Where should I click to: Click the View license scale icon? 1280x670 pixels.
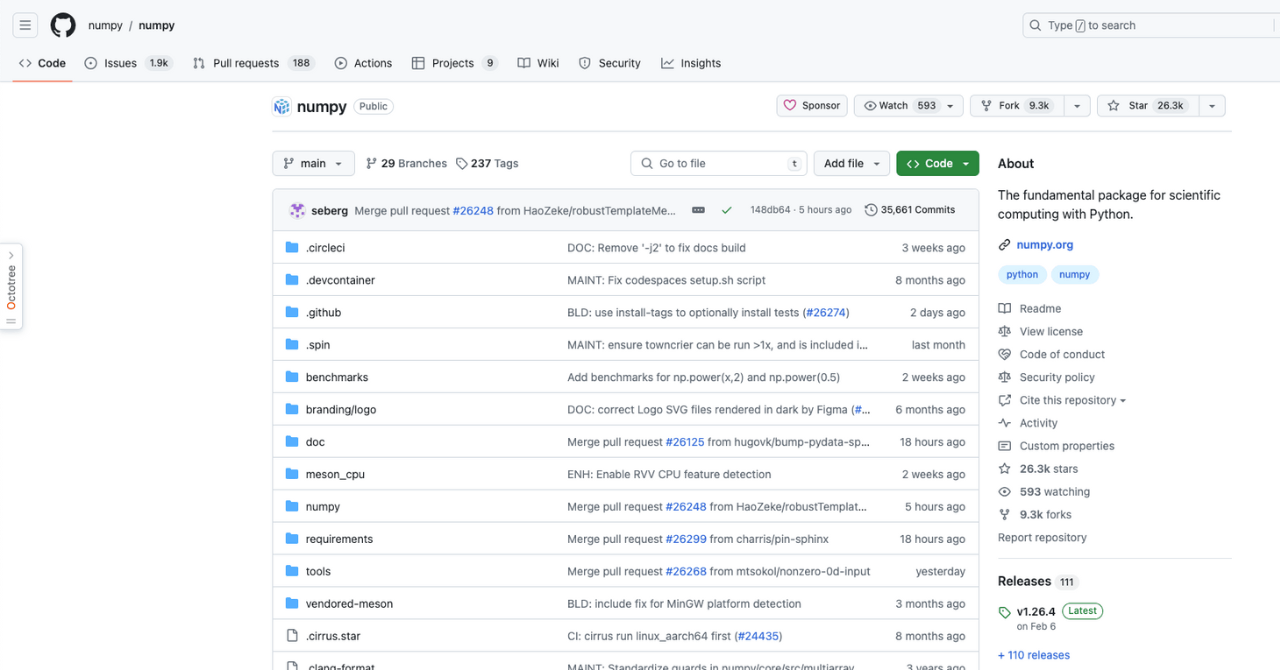click(x=1005, y=332)
